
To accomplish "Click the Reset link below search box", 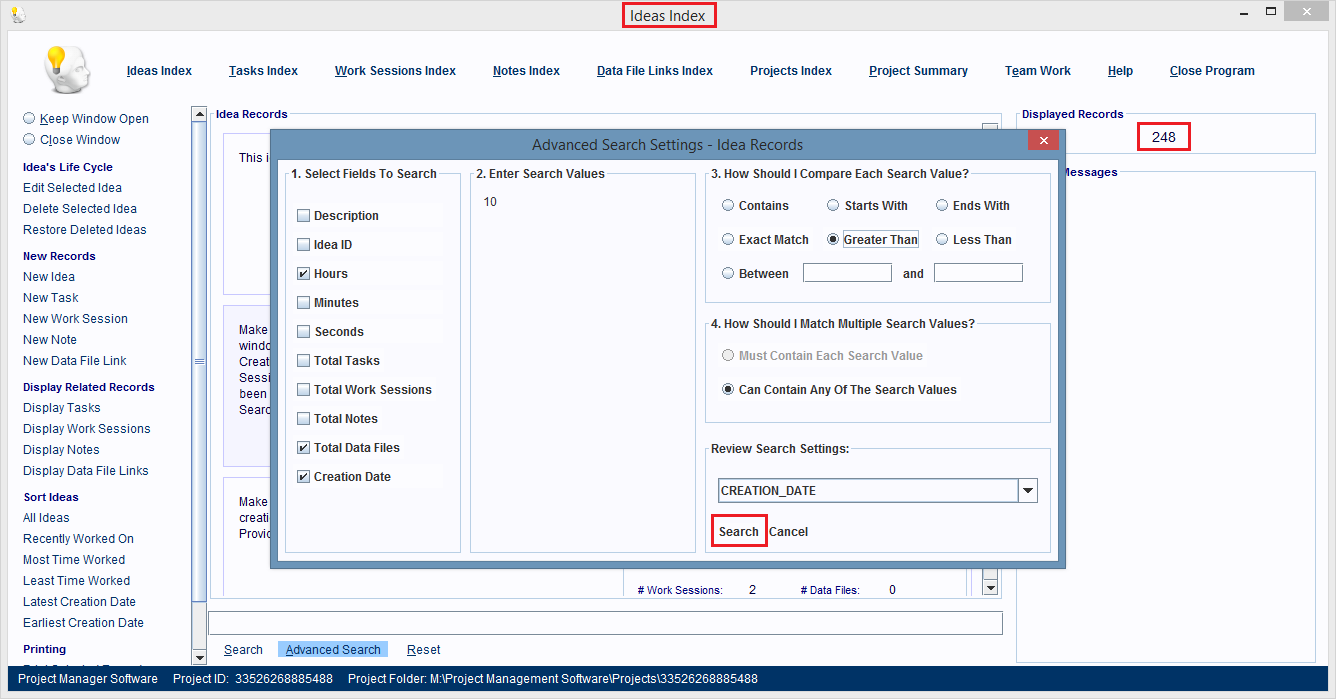I will 424,650.
